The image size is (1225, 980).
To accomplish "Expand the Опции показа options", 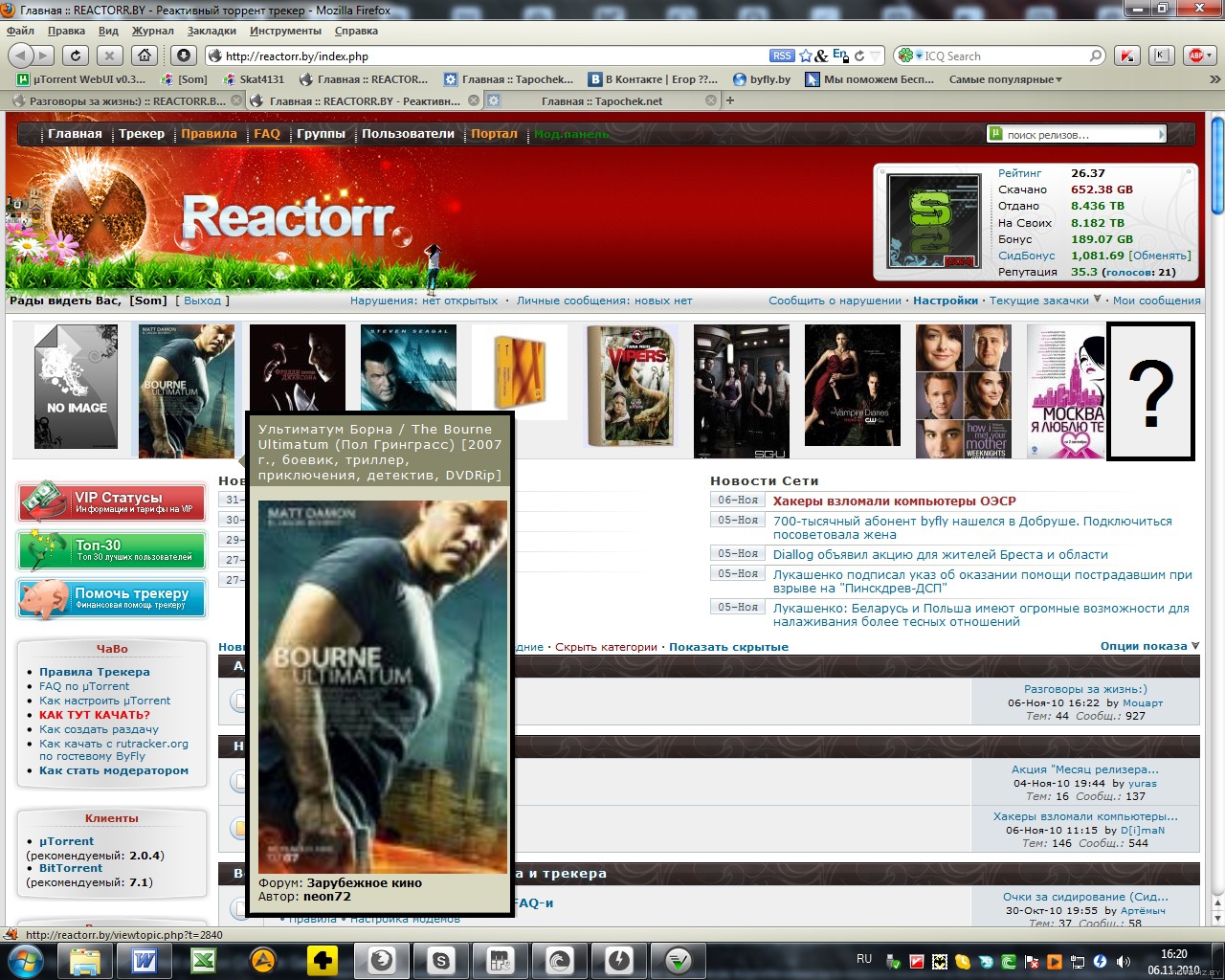I will (1148, 647).
